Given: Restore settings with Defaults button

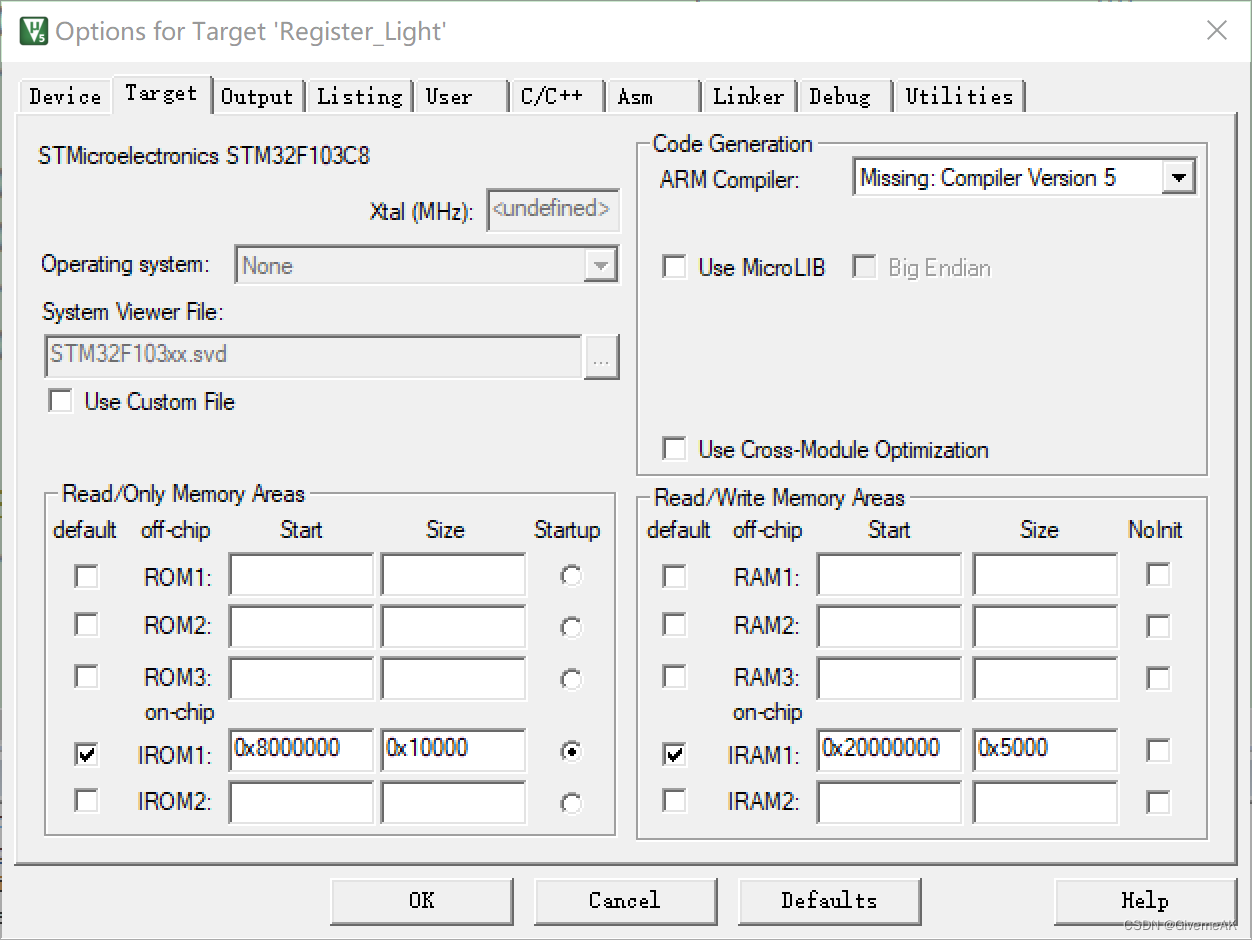Looking at the screenshot, I should tap(829, 900).
